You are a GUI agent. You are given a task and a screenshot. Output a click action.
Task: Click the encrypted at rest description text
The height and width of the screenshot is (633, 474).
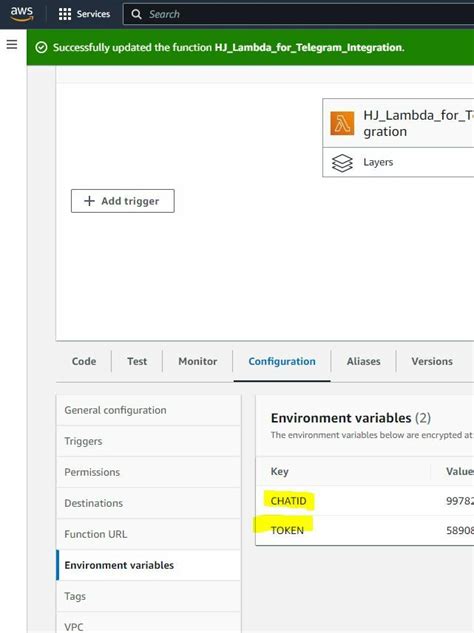click(372, 435)
